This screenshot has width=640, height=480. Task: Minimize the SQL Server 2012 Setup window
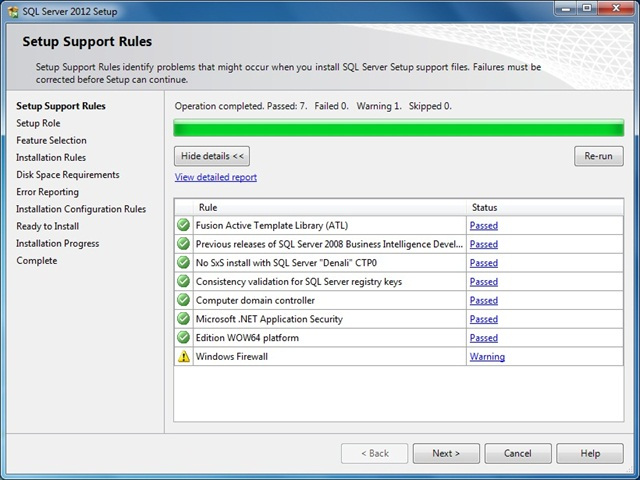click(567, 8)
